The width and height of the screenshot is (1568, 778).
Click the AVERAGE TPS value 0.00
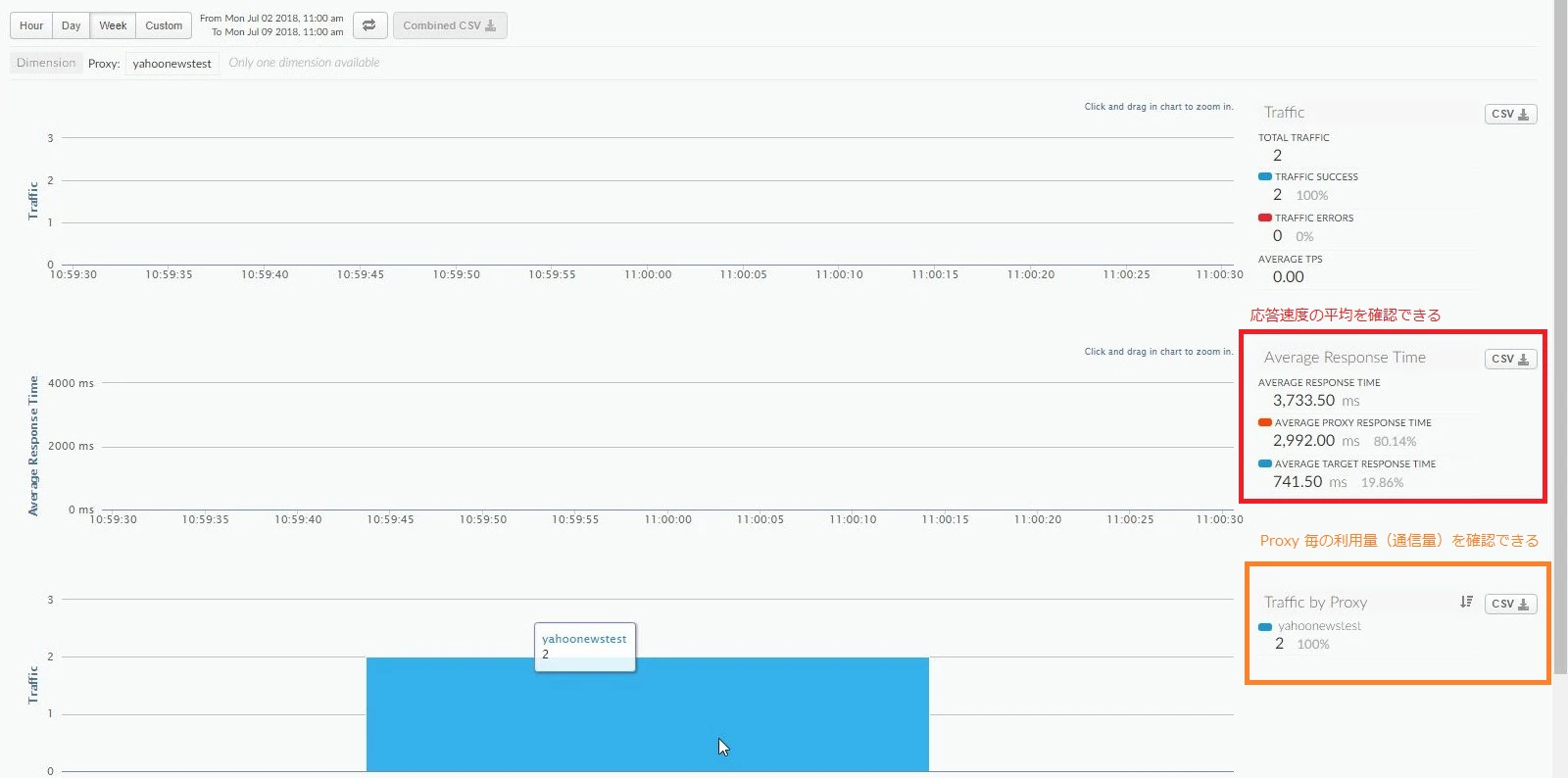pos(1288,277)
